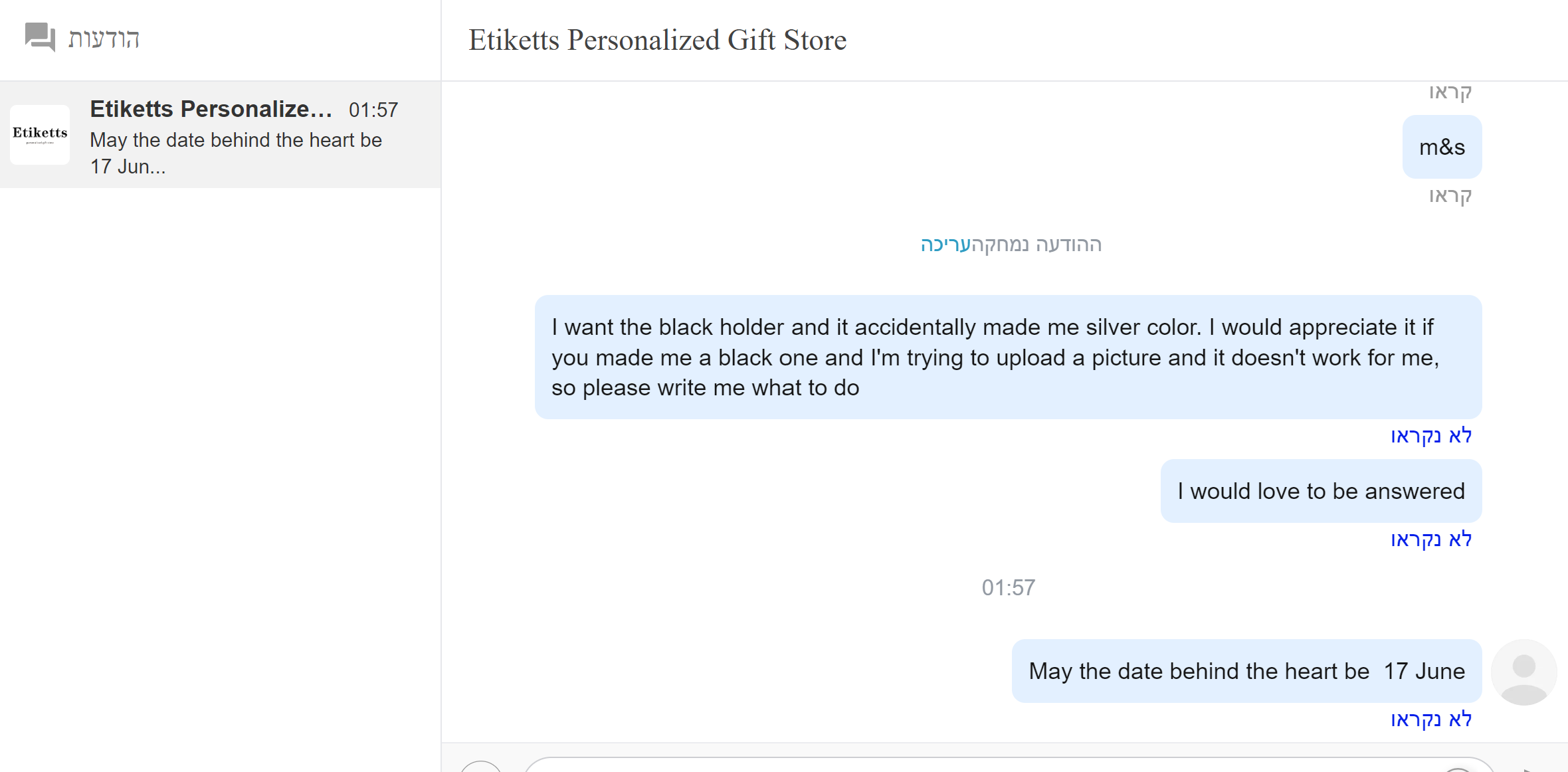
Task: Click the עריכה edit link
Action: click(x=945, y=244)
